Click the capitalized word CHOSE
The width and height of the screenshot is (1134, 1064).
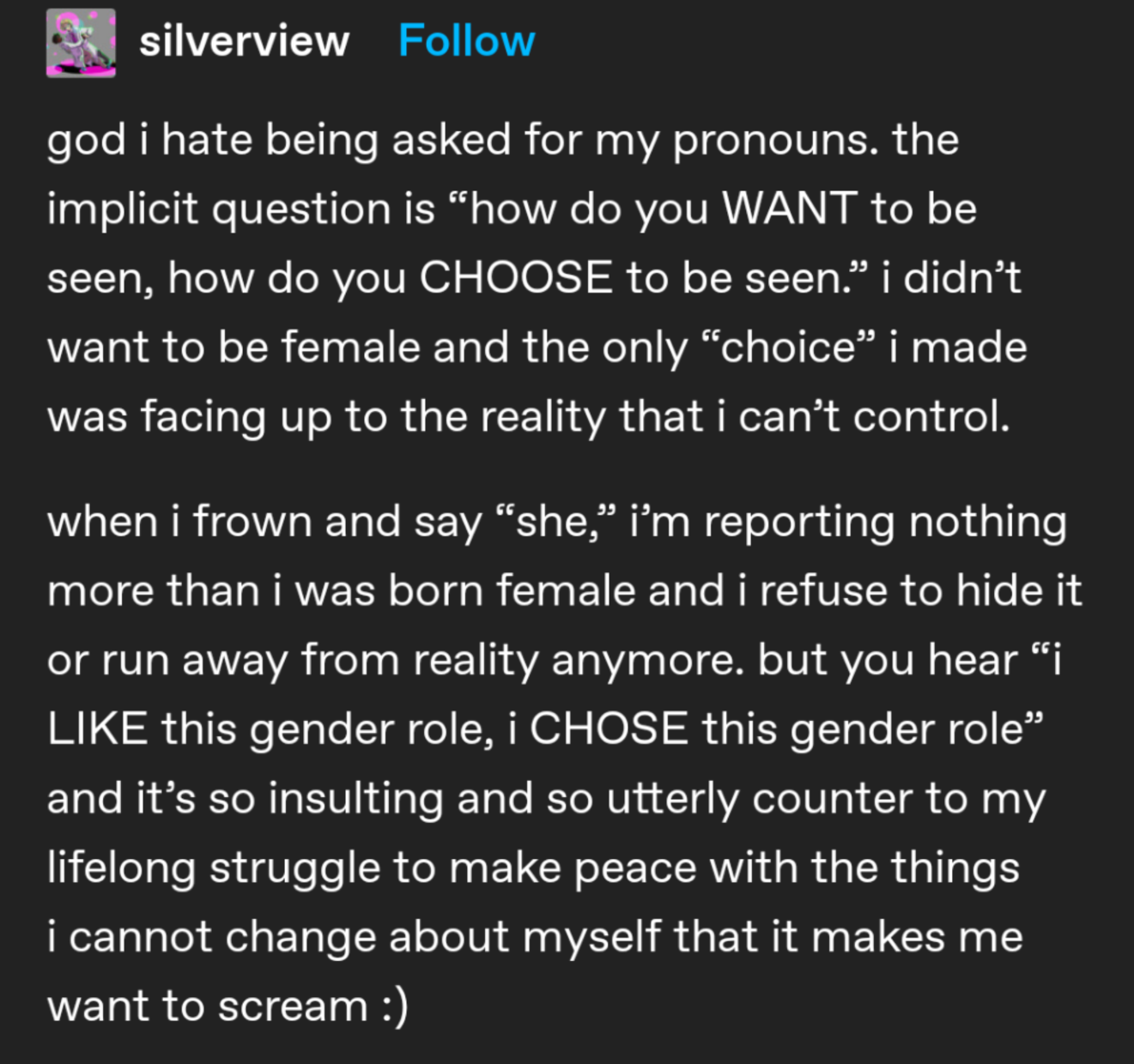(608, 729)
